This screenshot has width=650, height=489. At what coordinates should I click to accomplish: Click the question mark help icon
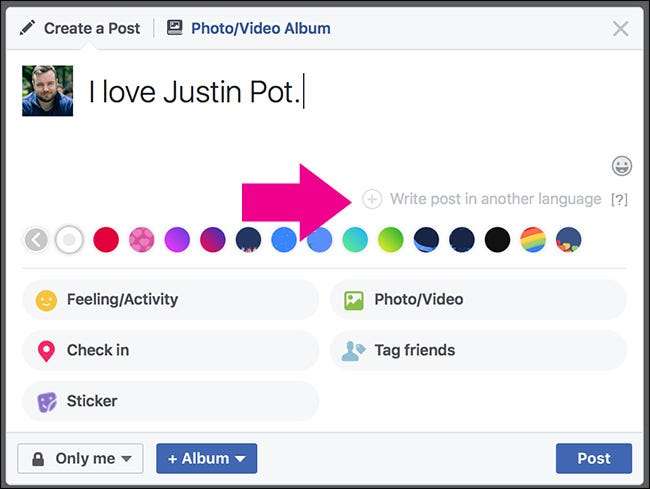[x=620, y=200]
